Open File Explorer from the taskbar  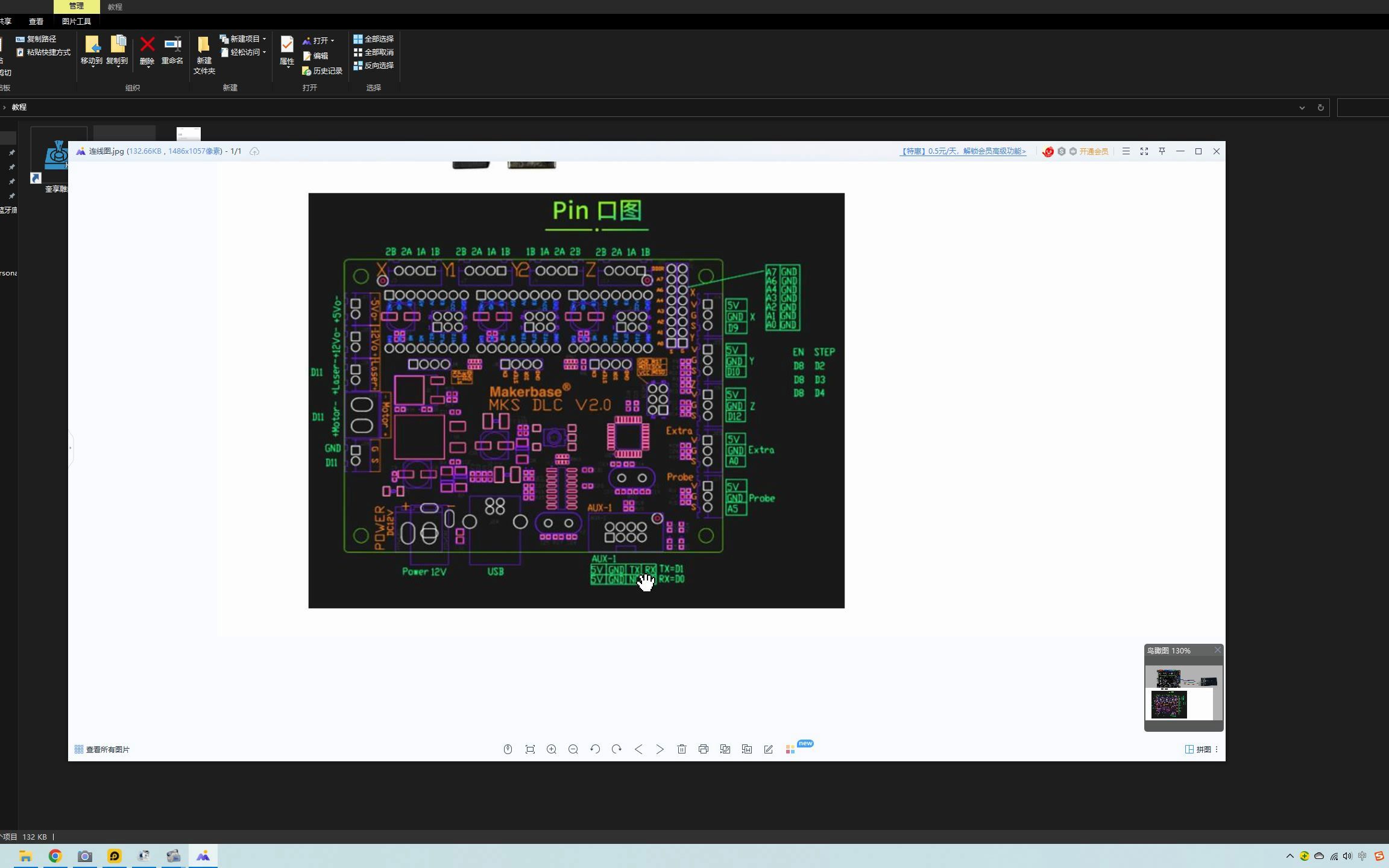pyautogui.click(x=25, y=856)
